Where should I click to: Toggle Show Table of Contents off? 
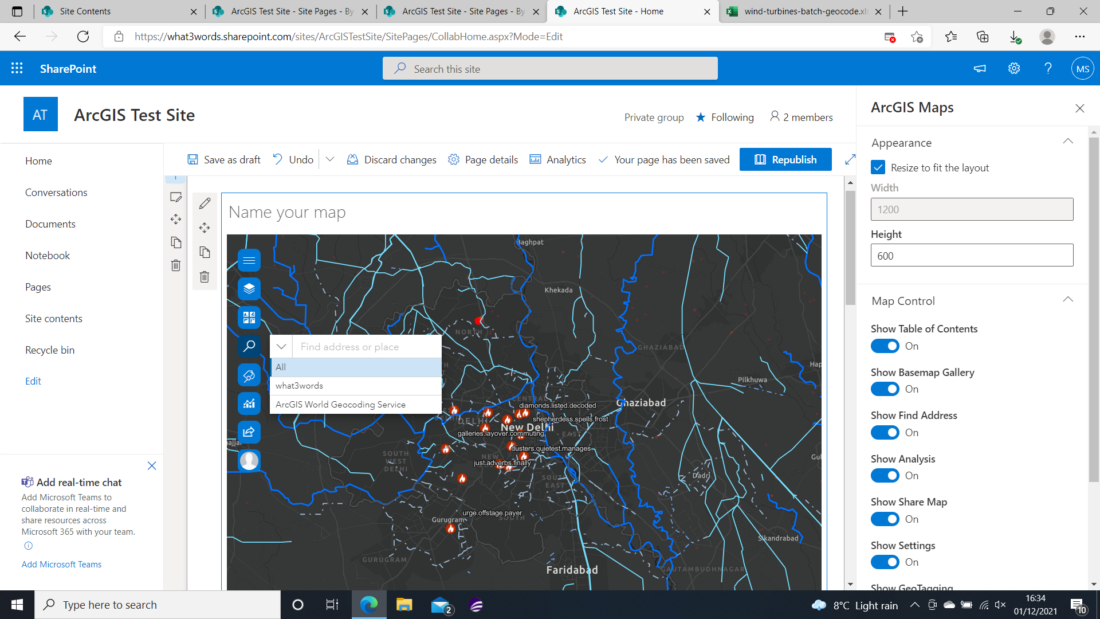point(885,346)
